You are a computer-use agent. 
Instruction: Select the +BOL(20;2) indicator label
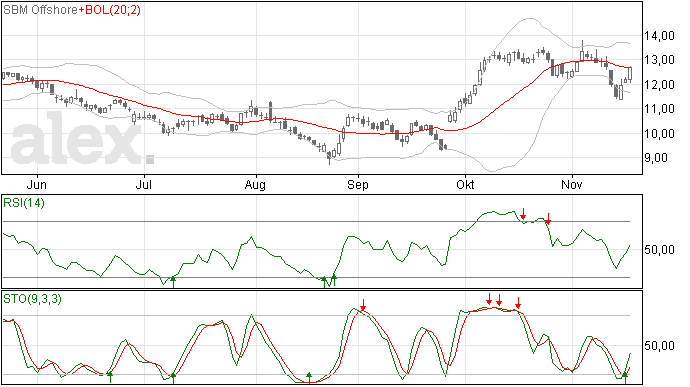coord(110,10)
